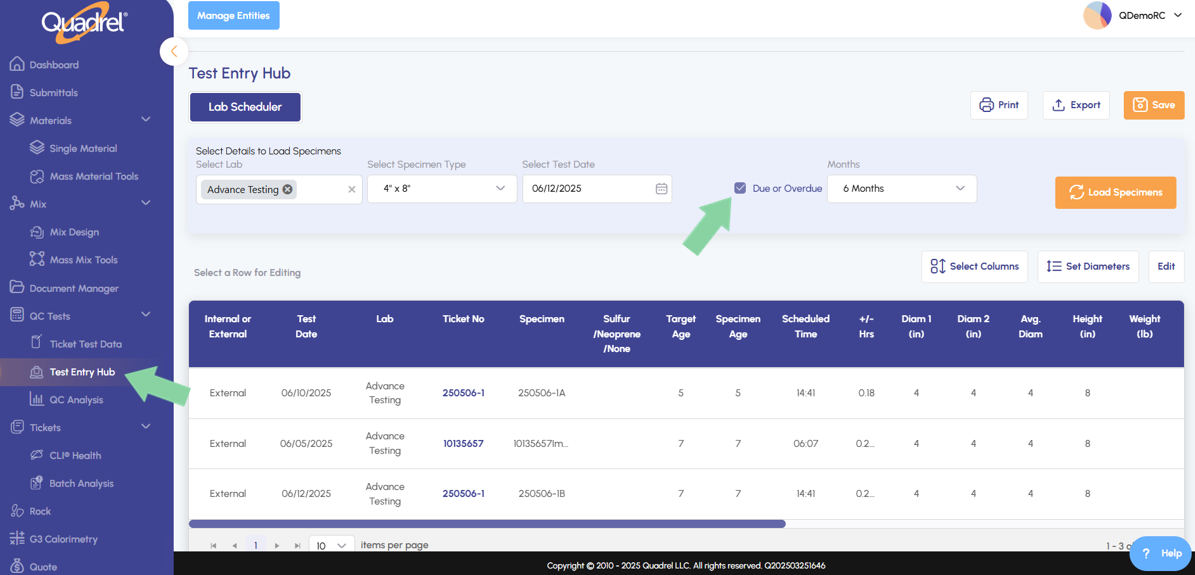Collapse sidebar with the orange arrow
Image resolution: width=1195 pixels, height=575 pixels.
tap(174, 51)
